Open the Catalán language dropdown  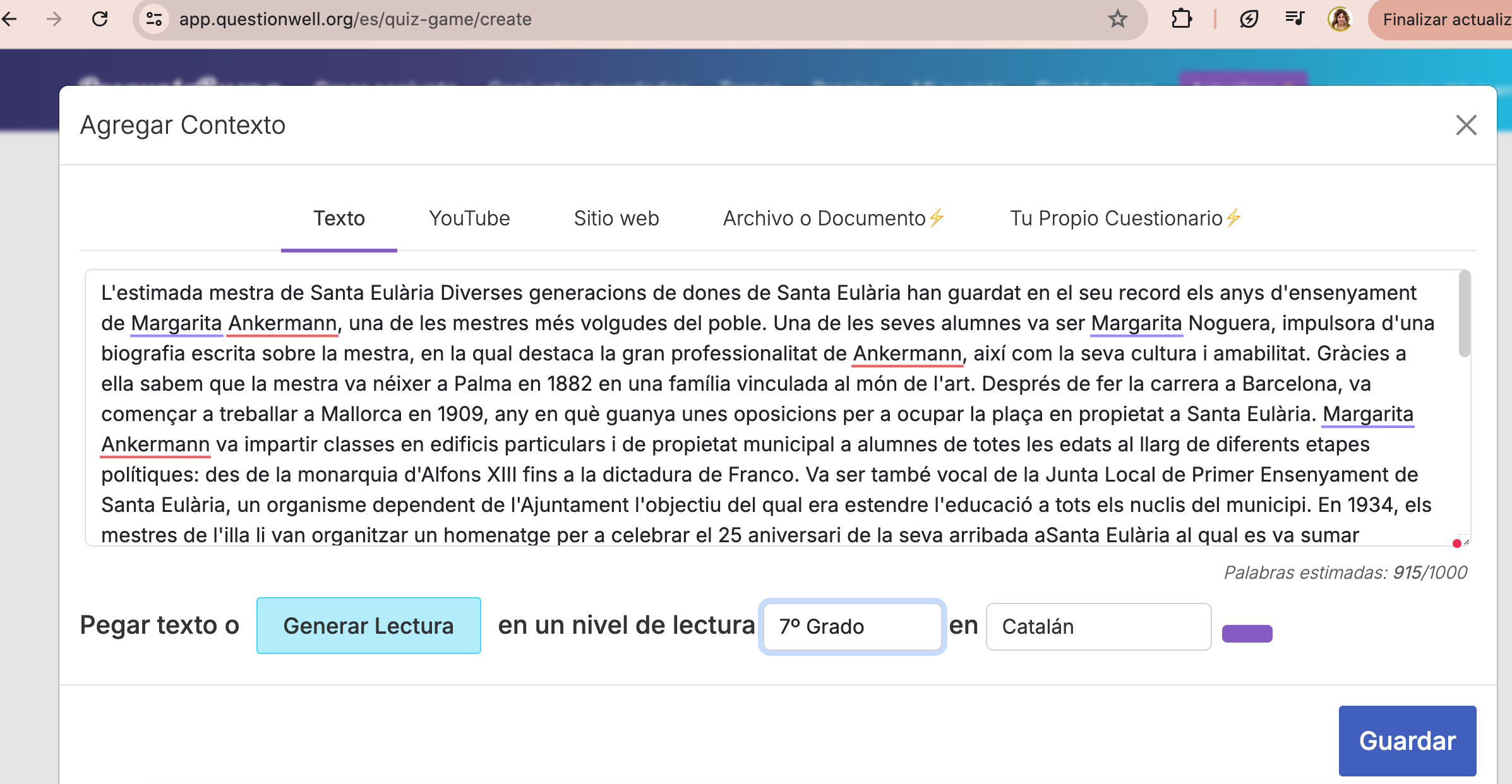[x=1098, y=626]
